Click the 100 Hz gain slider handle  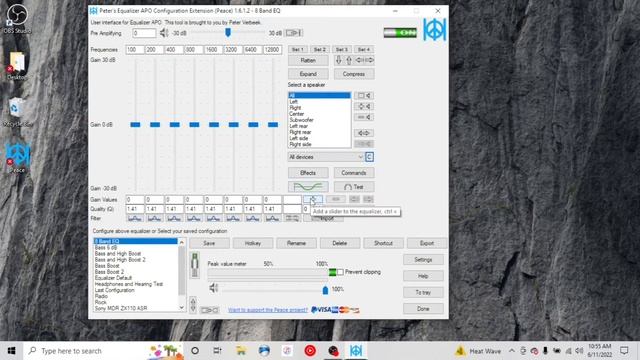tap(135, 124)
